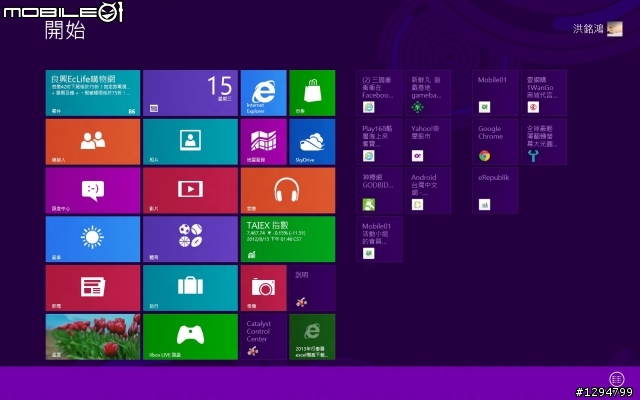Open the Mail tile showing EcLife購物網
Viewport: 640px width, 400px height.
(x=93, y=93)
